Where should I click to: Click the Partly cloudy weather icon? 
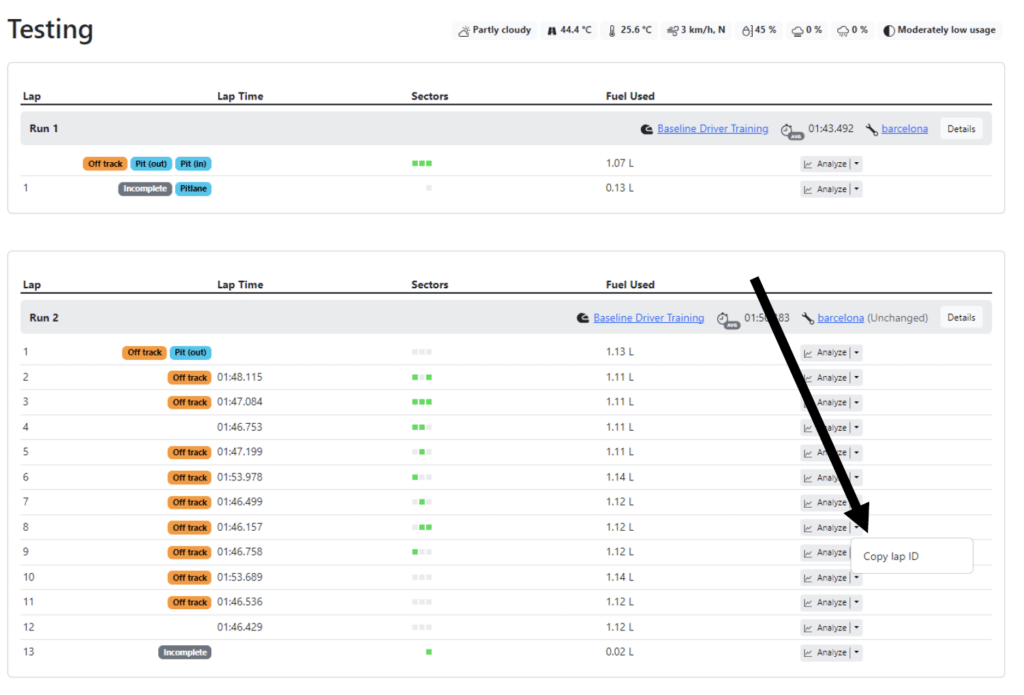tap(464, 31)
